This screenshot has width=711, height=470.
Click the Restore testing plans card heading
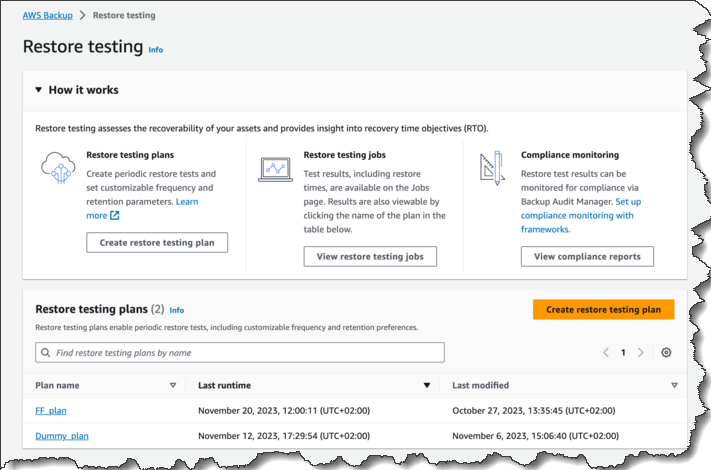click(x=130, y=155)
